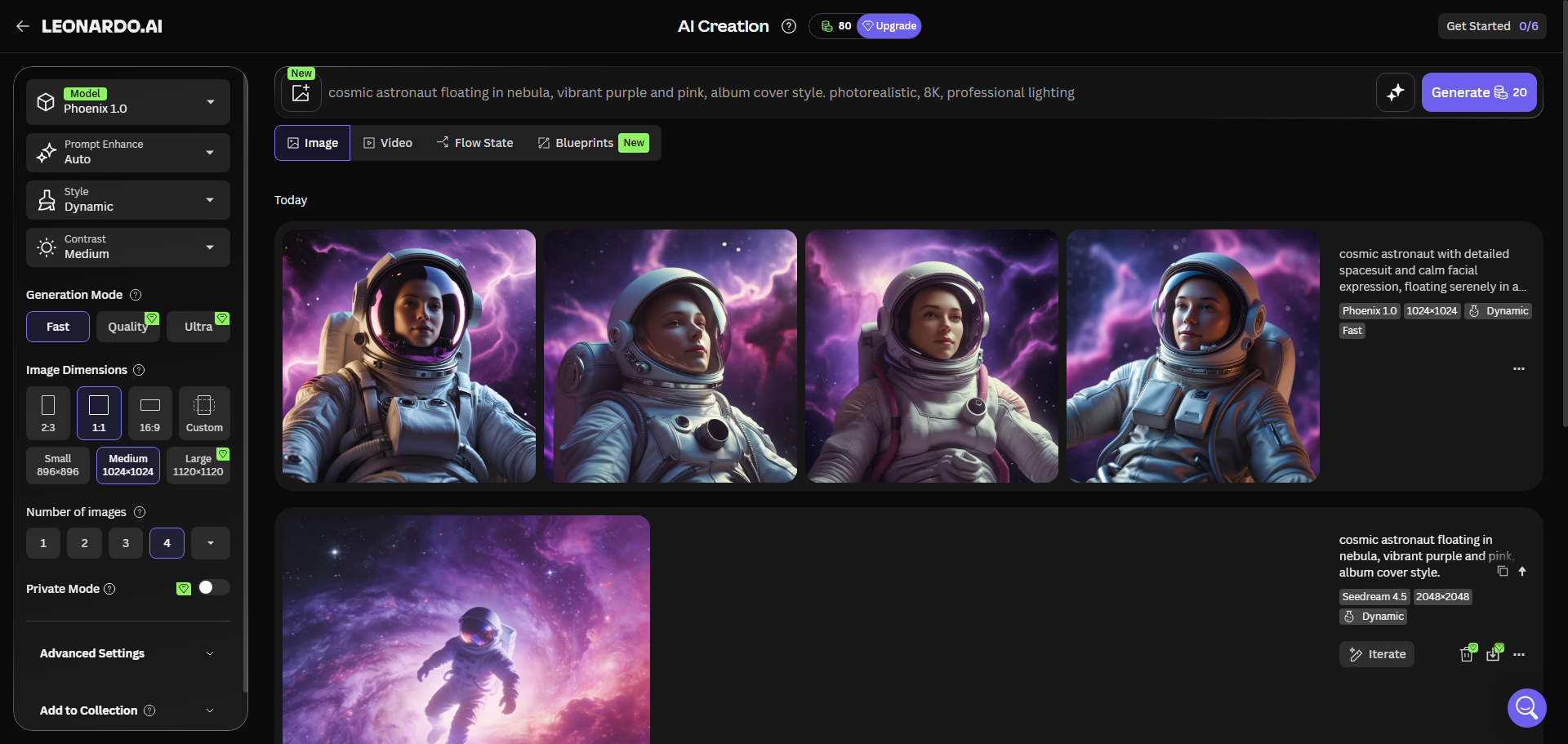Image resolution: width=1568 pixels, height=744 pixels.
Task: Open the Model Phoenix 1.0 dropdown
Action: (x=128, y=102)
